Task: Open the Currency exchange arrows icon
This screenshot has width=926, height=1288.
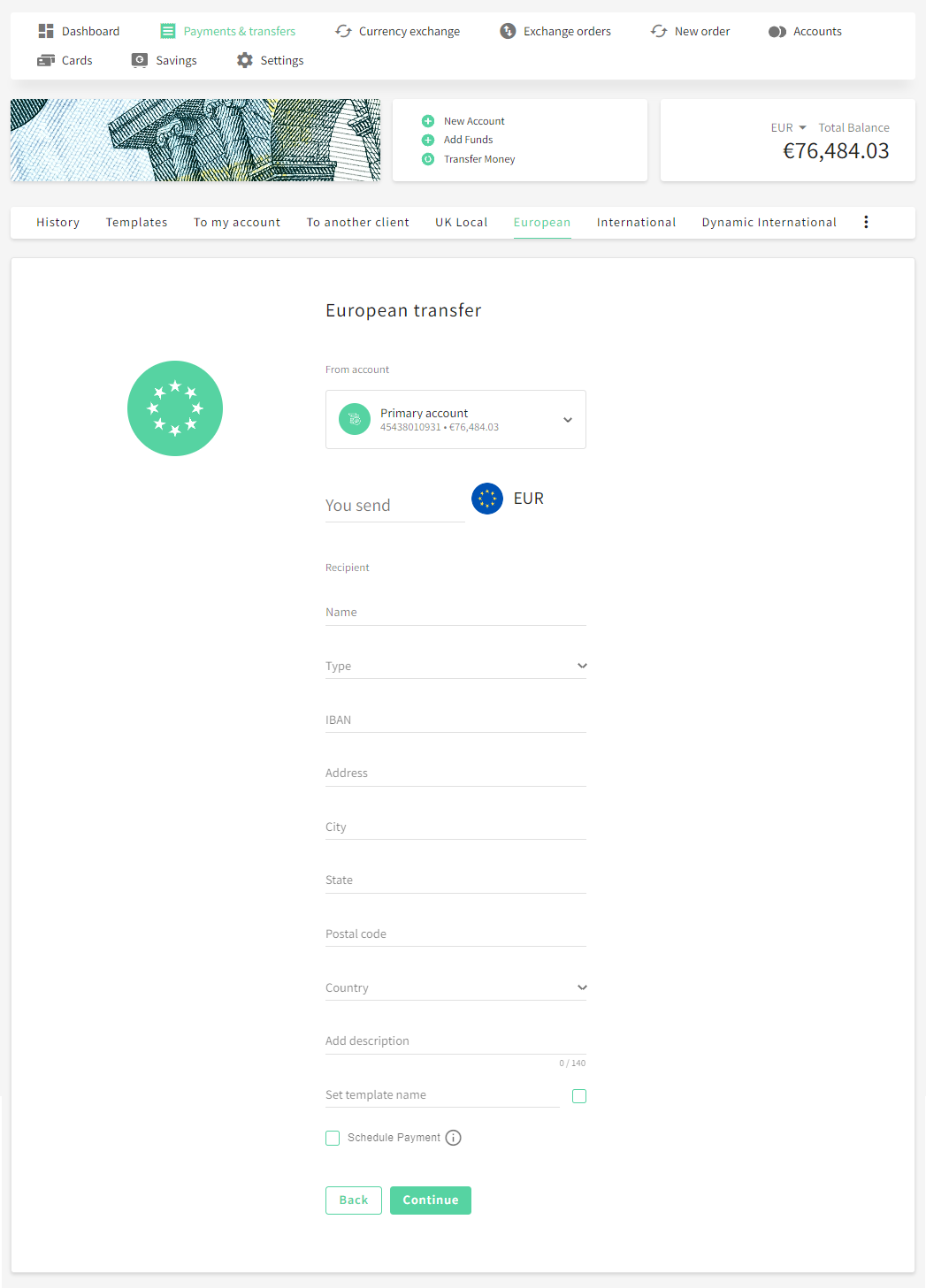Action: tap(344, 31)
